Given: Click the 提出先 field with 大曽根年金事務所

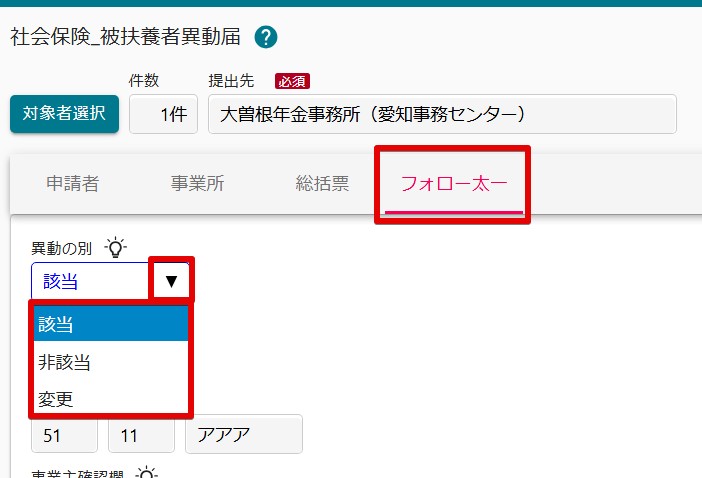Looking at the screenshot, I should click(442, 114).
